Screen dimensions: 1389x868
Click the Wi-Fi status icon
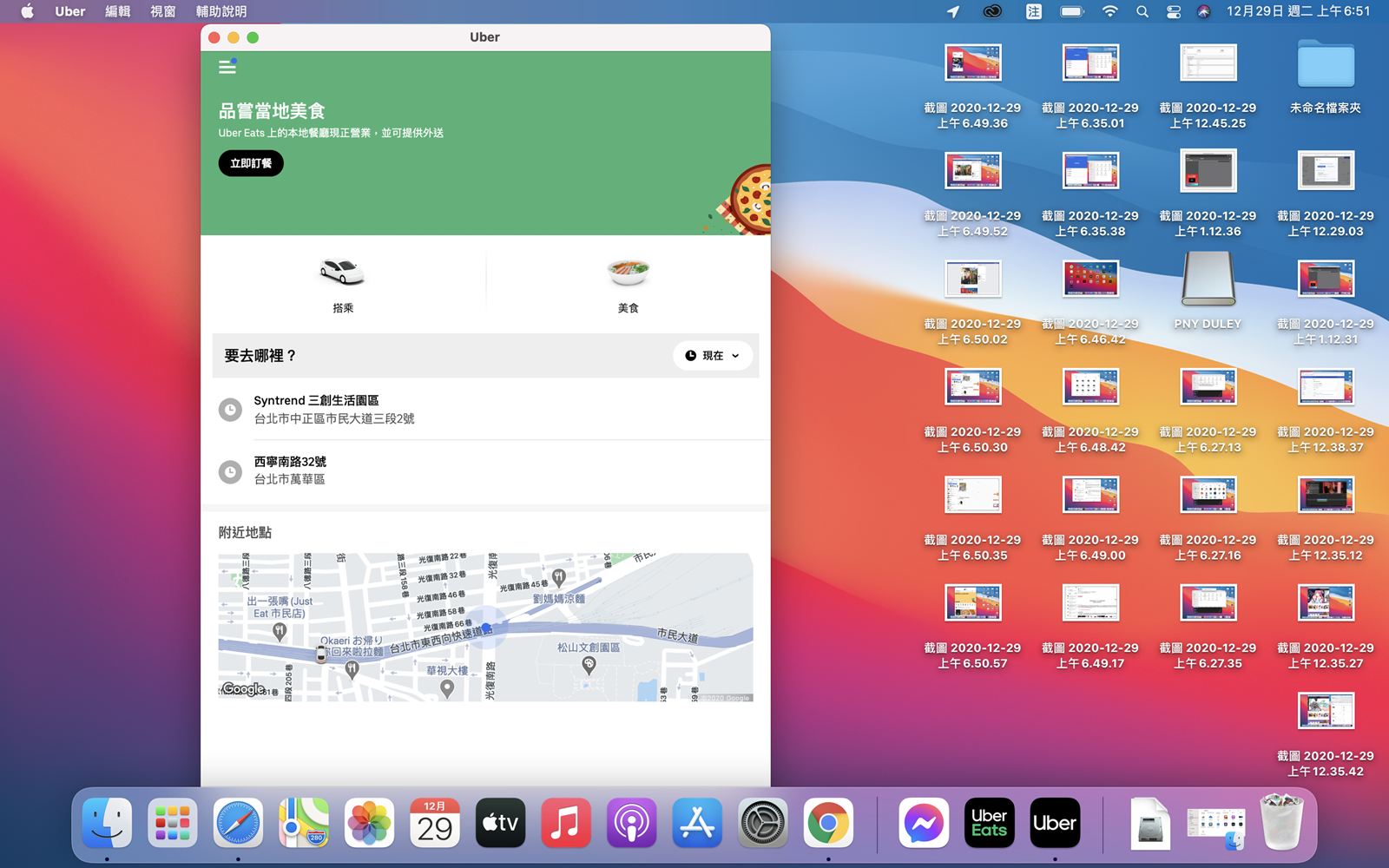(x=1109, y=11)
